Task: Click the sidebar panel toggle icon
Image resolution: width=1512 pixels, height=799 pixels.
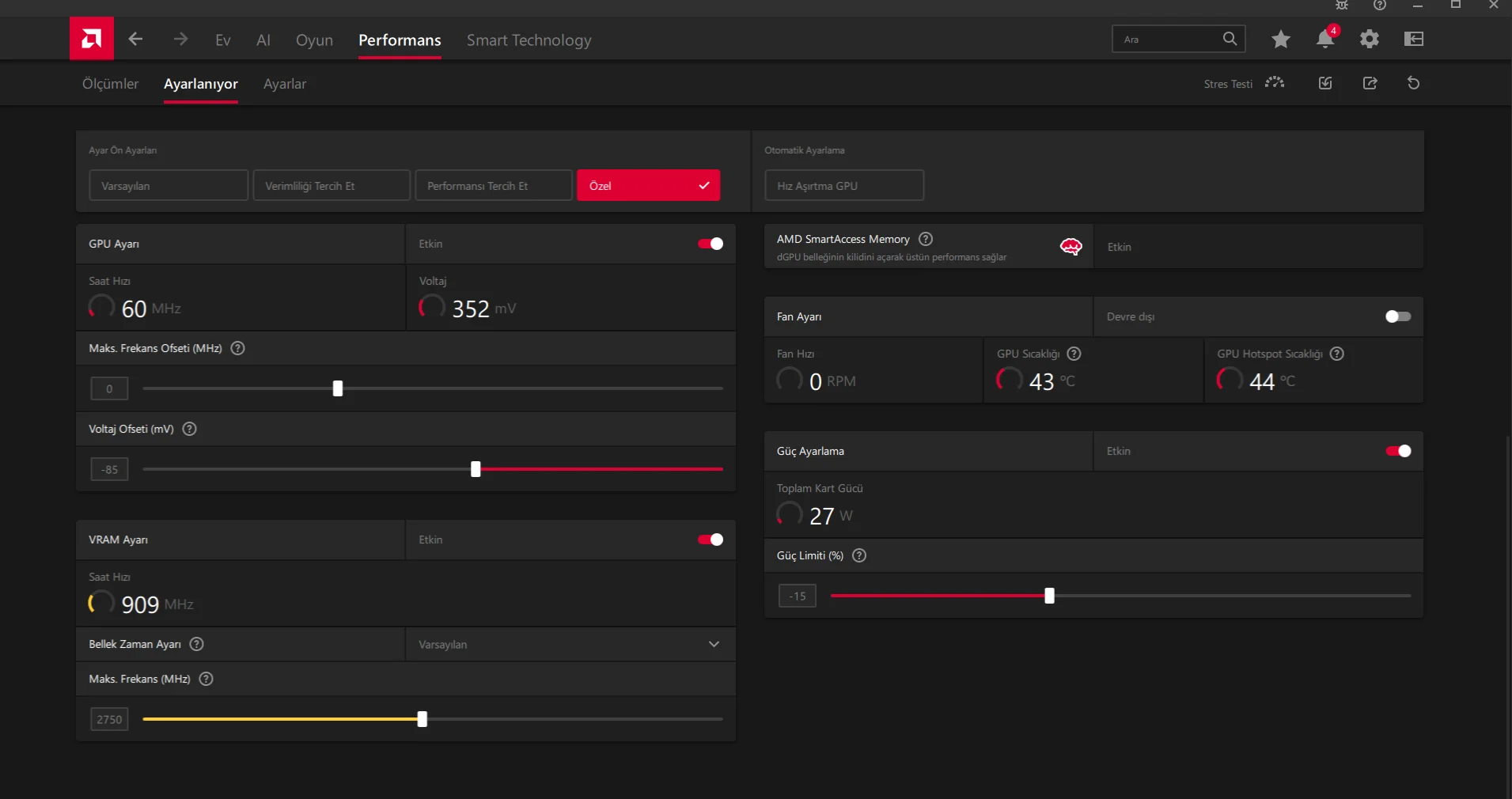Action: tap(1414, 39)
